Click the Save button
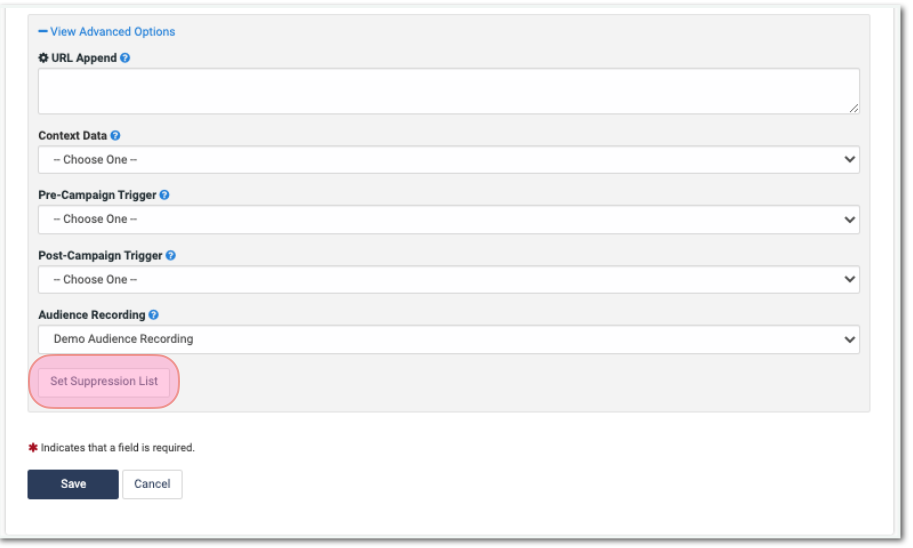The image size is (913, 548). 73,484
